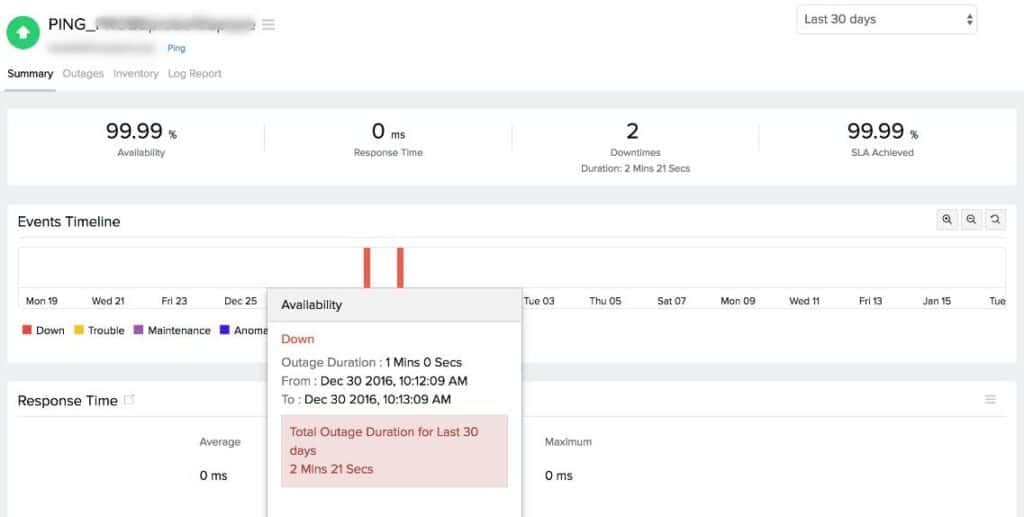The height and width of the screenshot is (517, 1024).
Task: Click the Events Timeline heading
Action: [69, 222]
